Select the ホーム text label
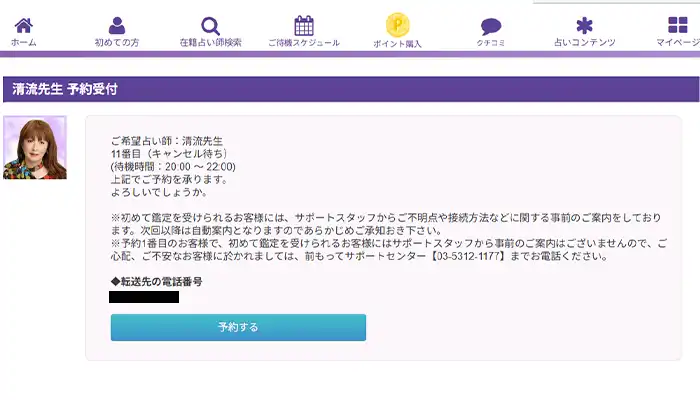700x400 pixels. point(23,43)
